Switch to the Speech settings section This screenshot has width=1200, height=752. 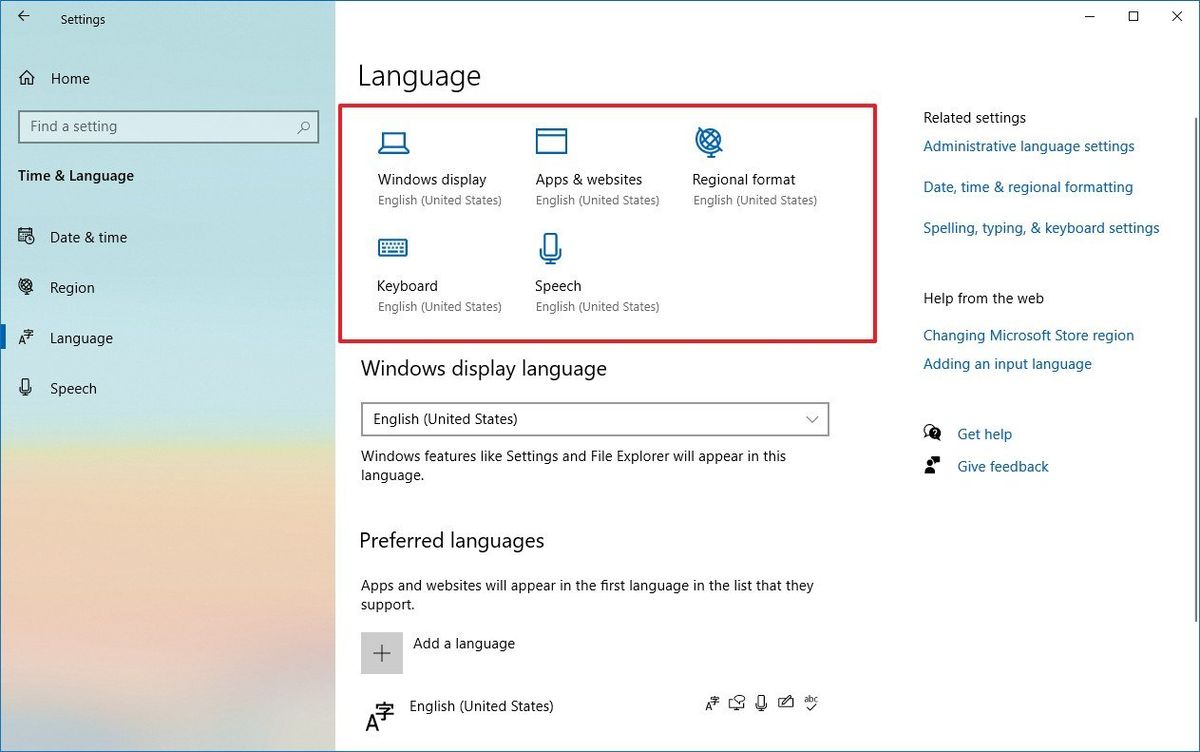[x=73, y=388]
